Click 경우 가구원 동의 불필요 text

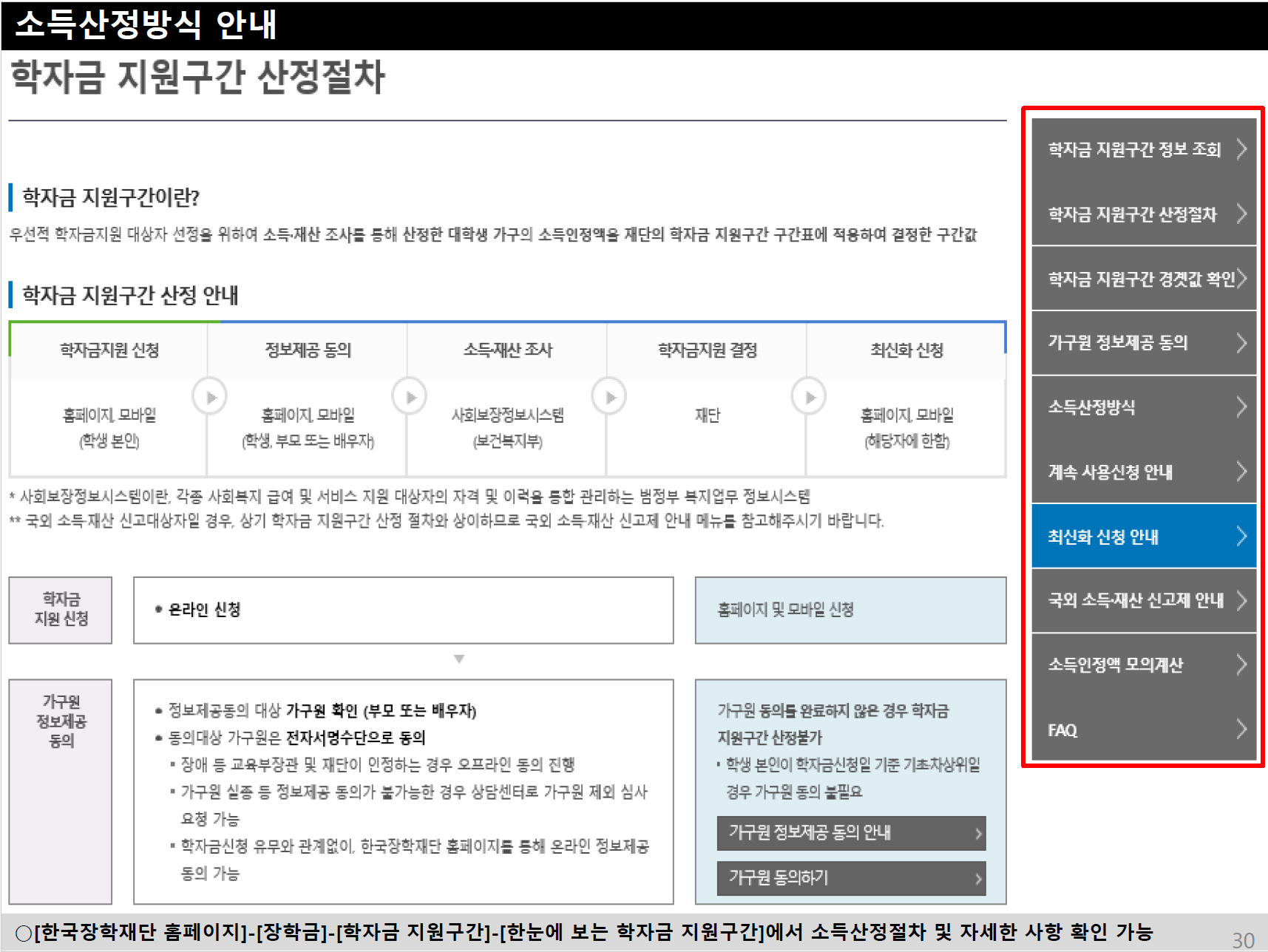pos(794,792)
